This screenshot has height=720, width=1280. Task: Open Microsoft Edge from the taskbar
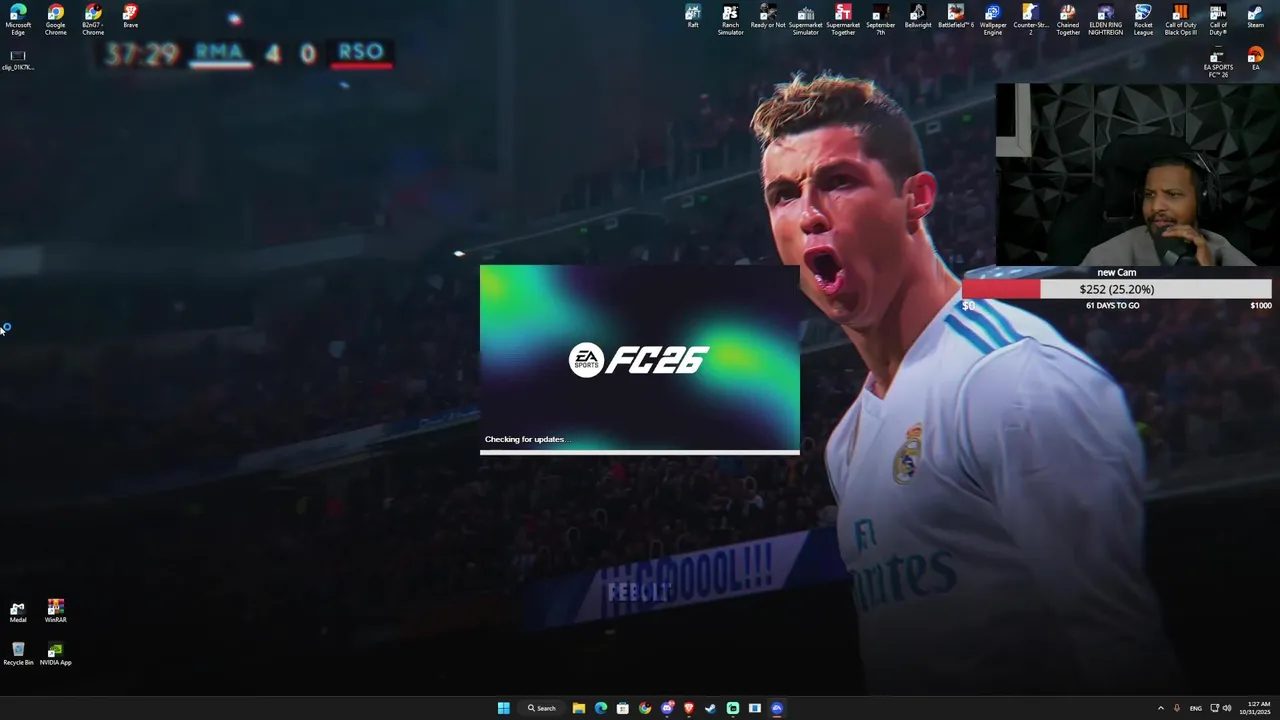click(601, 708)
